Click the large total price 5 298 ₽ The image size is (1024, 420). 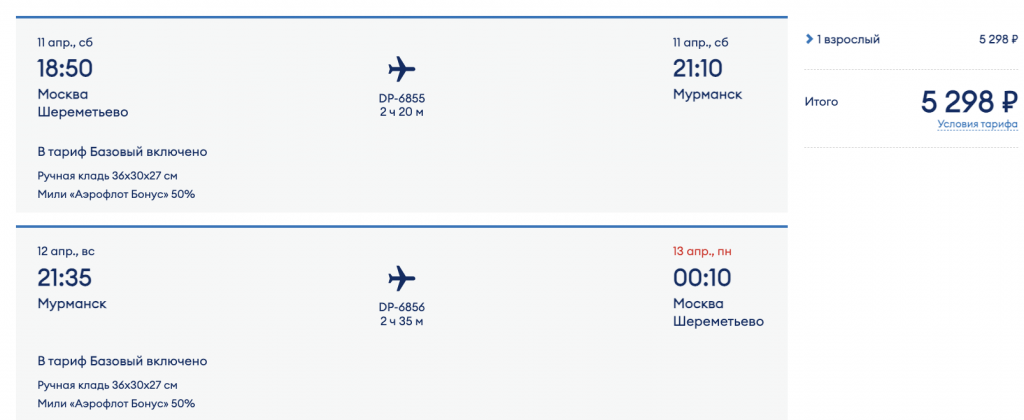(x=968, y=101)
